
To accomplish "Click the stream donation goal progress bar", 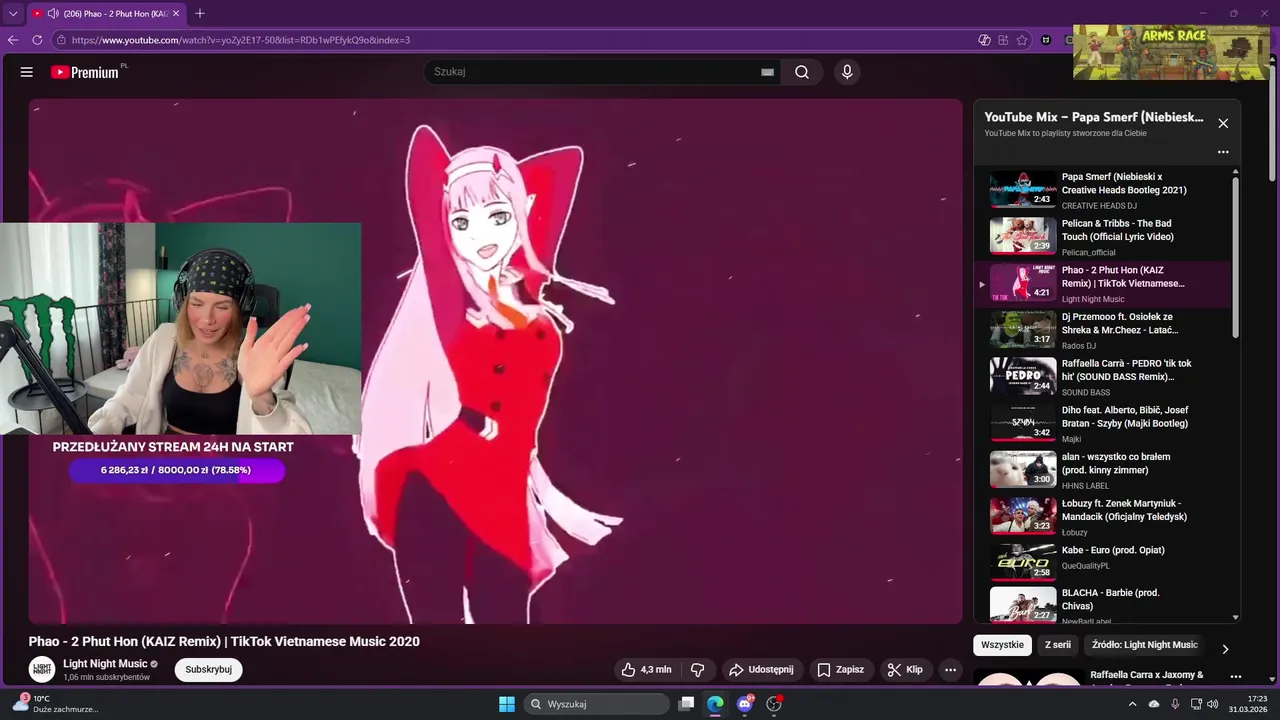I will [177, 470].
